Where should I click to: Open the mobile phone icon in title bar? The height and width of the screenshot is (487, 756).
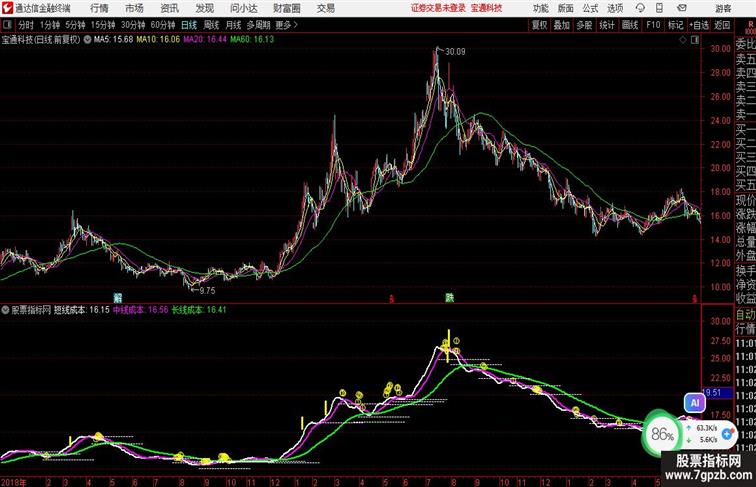click(x=659, y=8)
